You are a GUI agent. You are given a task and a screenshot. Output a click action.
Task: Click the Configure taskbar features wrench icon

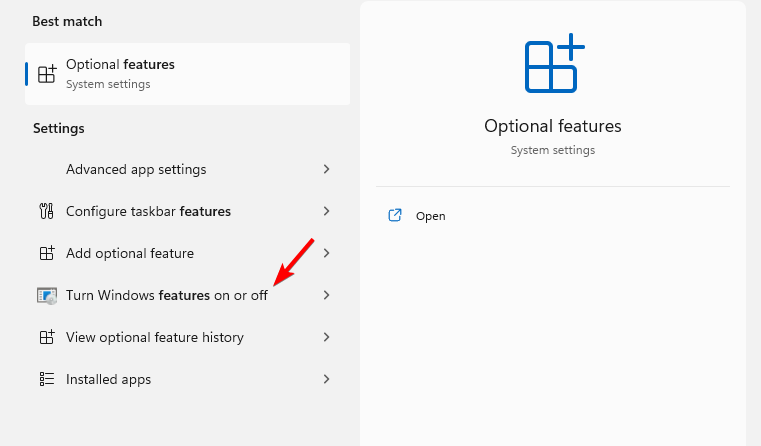[46, 211]
